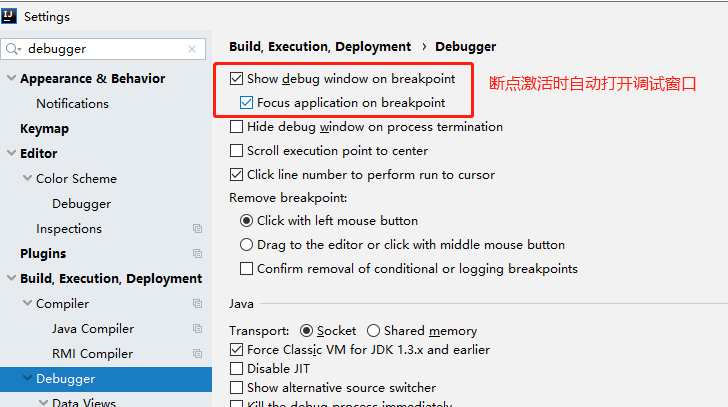This screenshot has width=728, height=407.
Task: Open the Keymap settings page
Action: click(42, 129)
